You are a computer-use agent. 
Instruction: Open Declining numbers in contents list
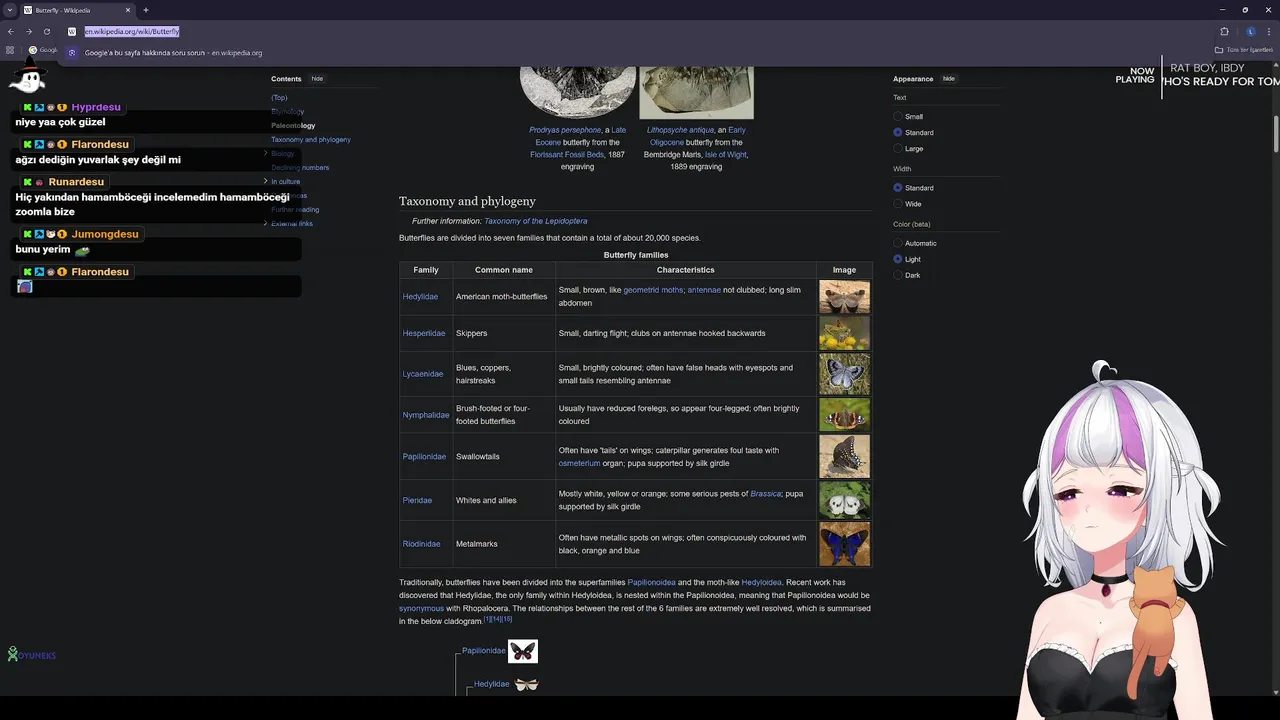pos(300,167)
